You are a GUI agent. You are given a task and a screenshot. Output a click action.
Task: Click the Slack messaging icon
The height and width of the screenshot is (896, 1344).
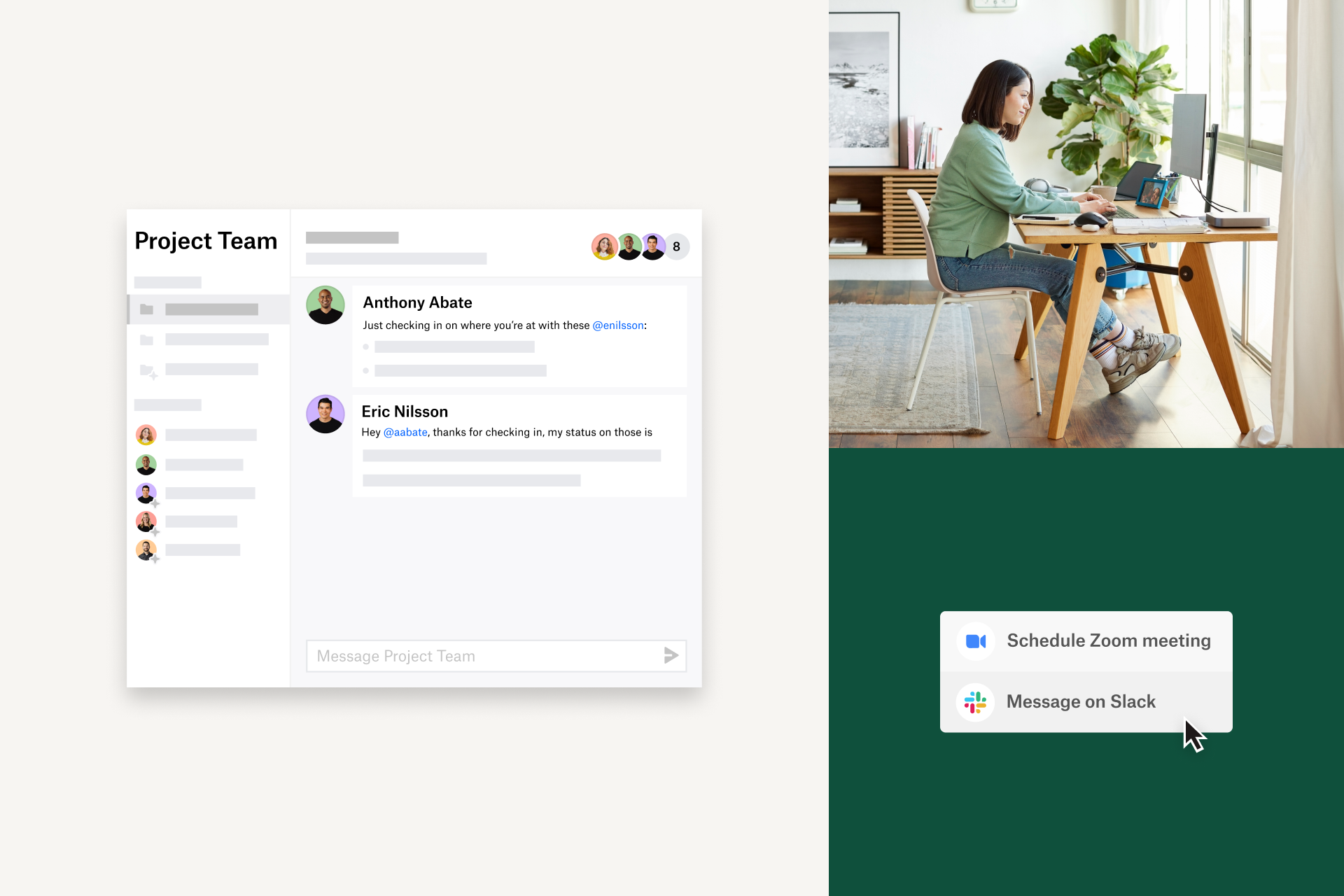(x=975, y=700)
